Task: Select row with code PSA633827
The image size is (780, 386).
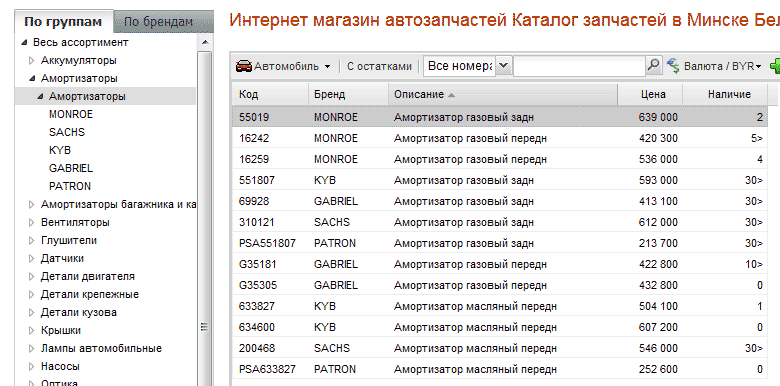Action: pos(499,369)
